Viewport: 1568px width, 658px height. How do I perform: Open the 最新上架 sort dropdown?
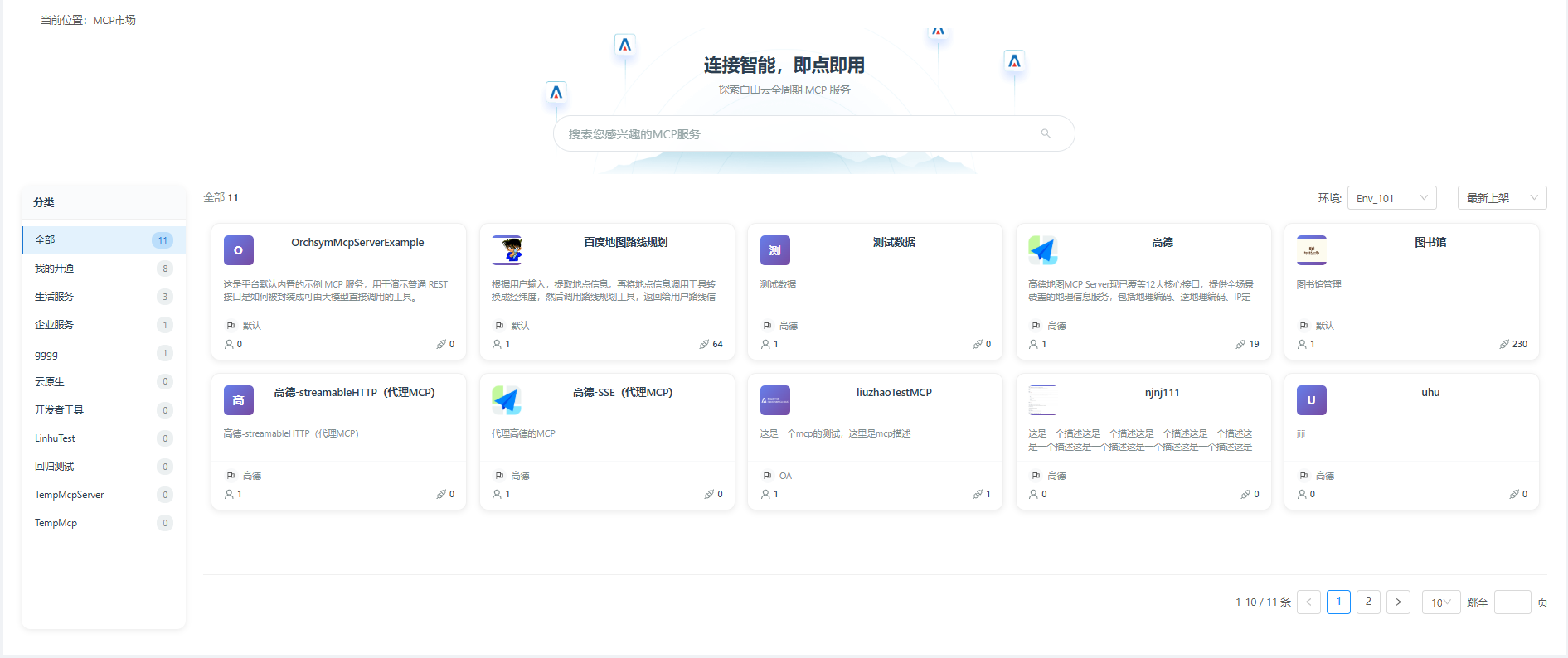(x=1501, y=198)
